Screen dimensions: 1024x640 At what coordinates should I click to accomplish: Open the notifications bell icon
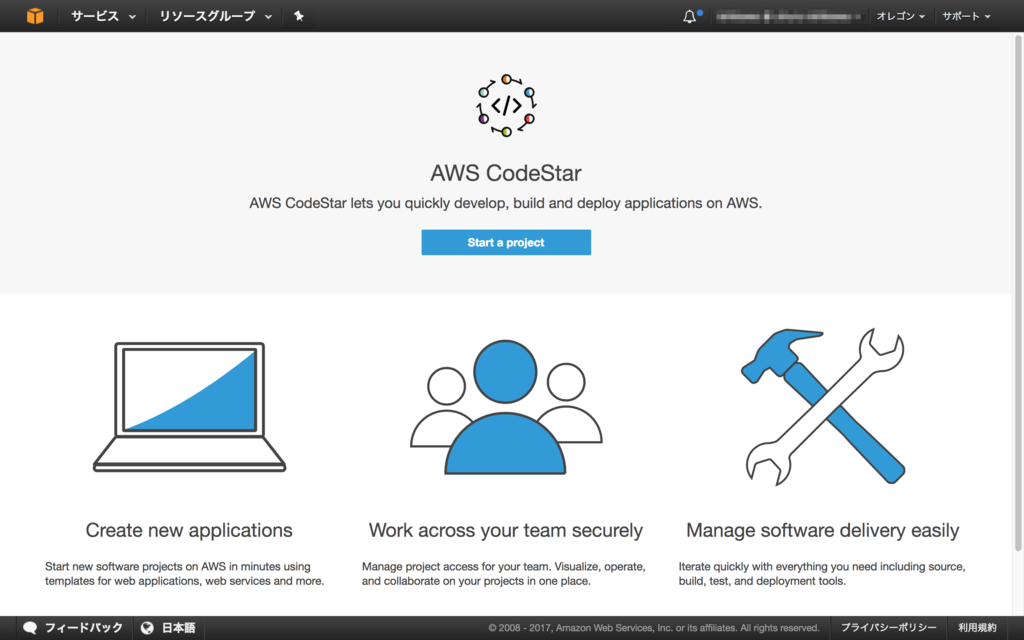coord(690,16)
